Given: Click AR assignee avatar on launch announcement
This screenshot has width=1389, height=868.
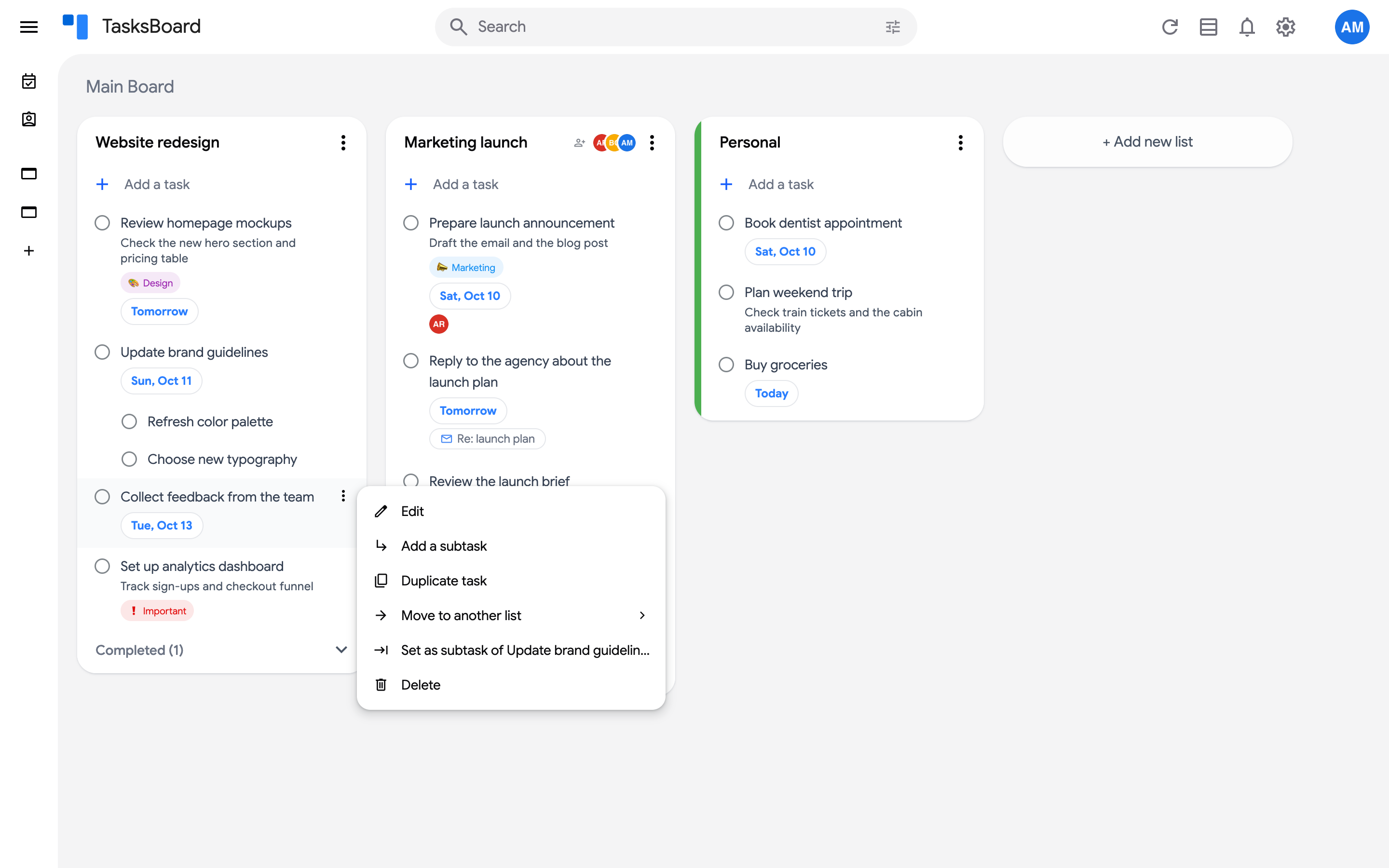Looking at the screenshot, I should (439, 324).
